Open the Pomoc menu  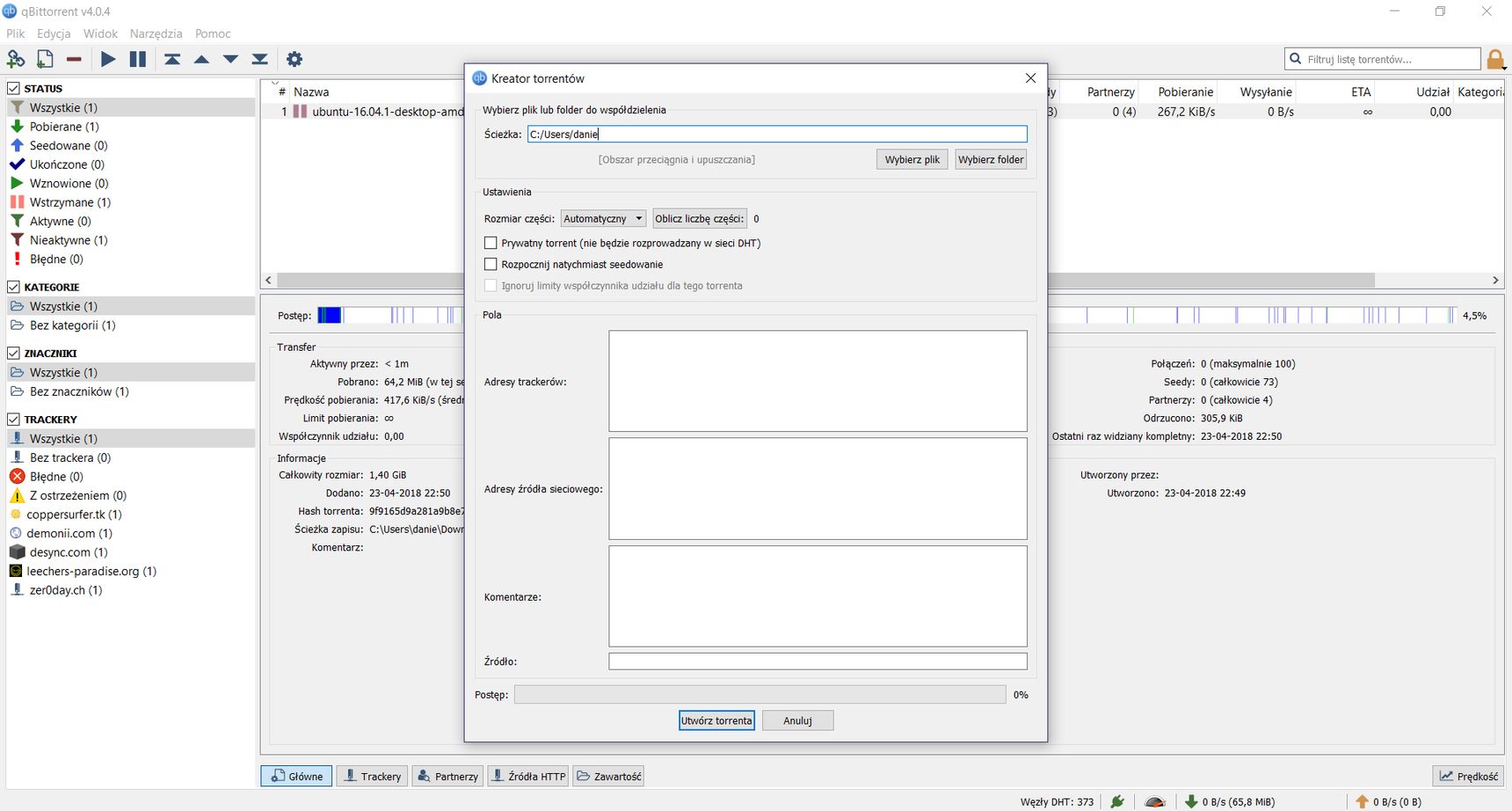point(213,33)
